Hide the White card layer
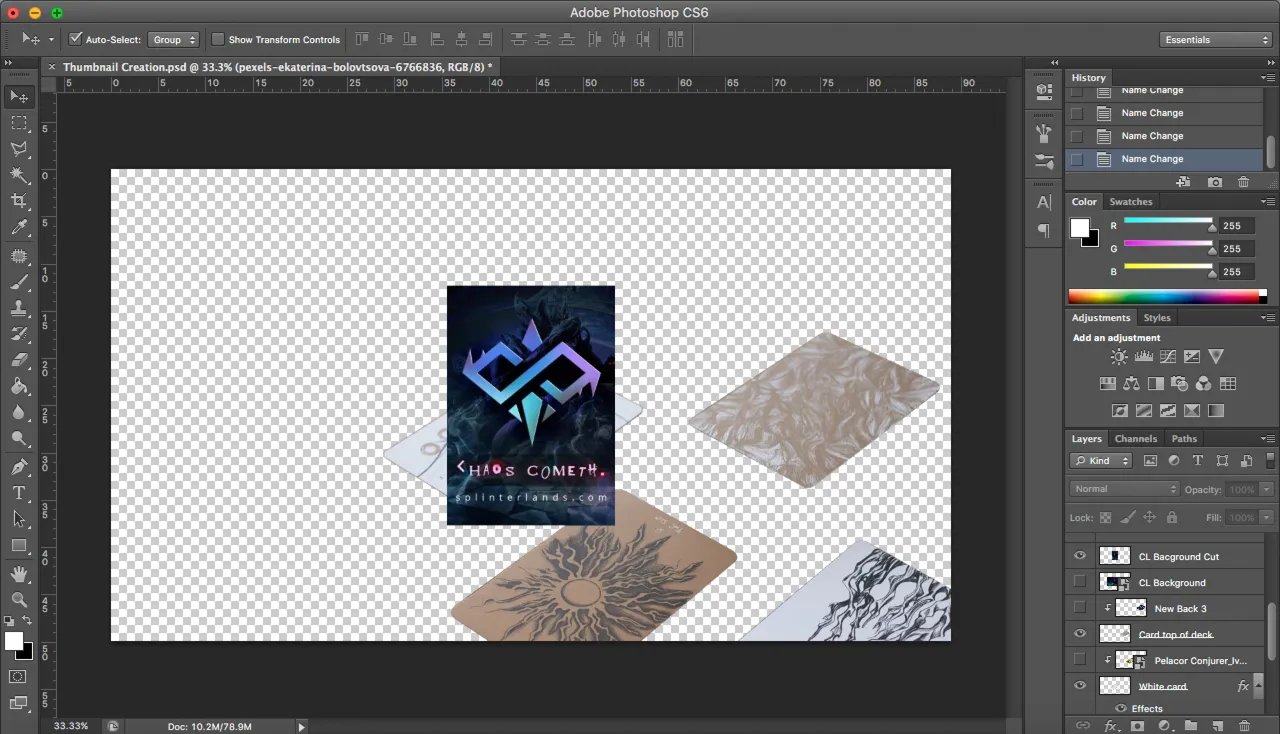Image resolution: width=1280 pixels, height=734 pixels. click(x=1079, y=686)
